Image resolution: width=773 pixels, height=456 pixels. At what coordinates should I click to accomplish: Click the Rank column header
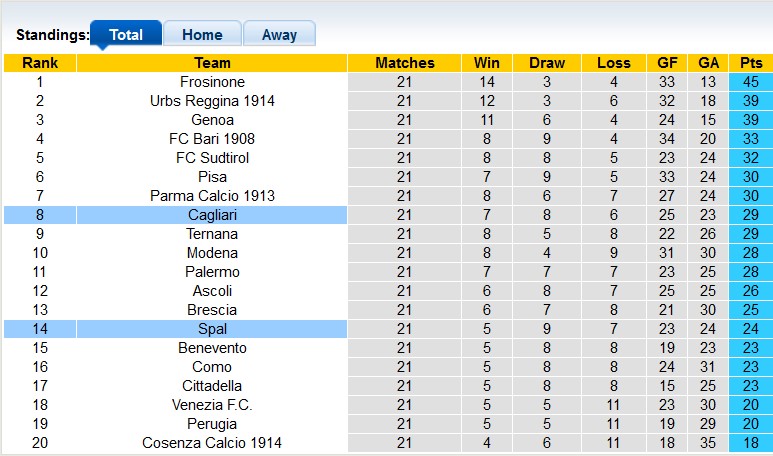pos(40,63)
